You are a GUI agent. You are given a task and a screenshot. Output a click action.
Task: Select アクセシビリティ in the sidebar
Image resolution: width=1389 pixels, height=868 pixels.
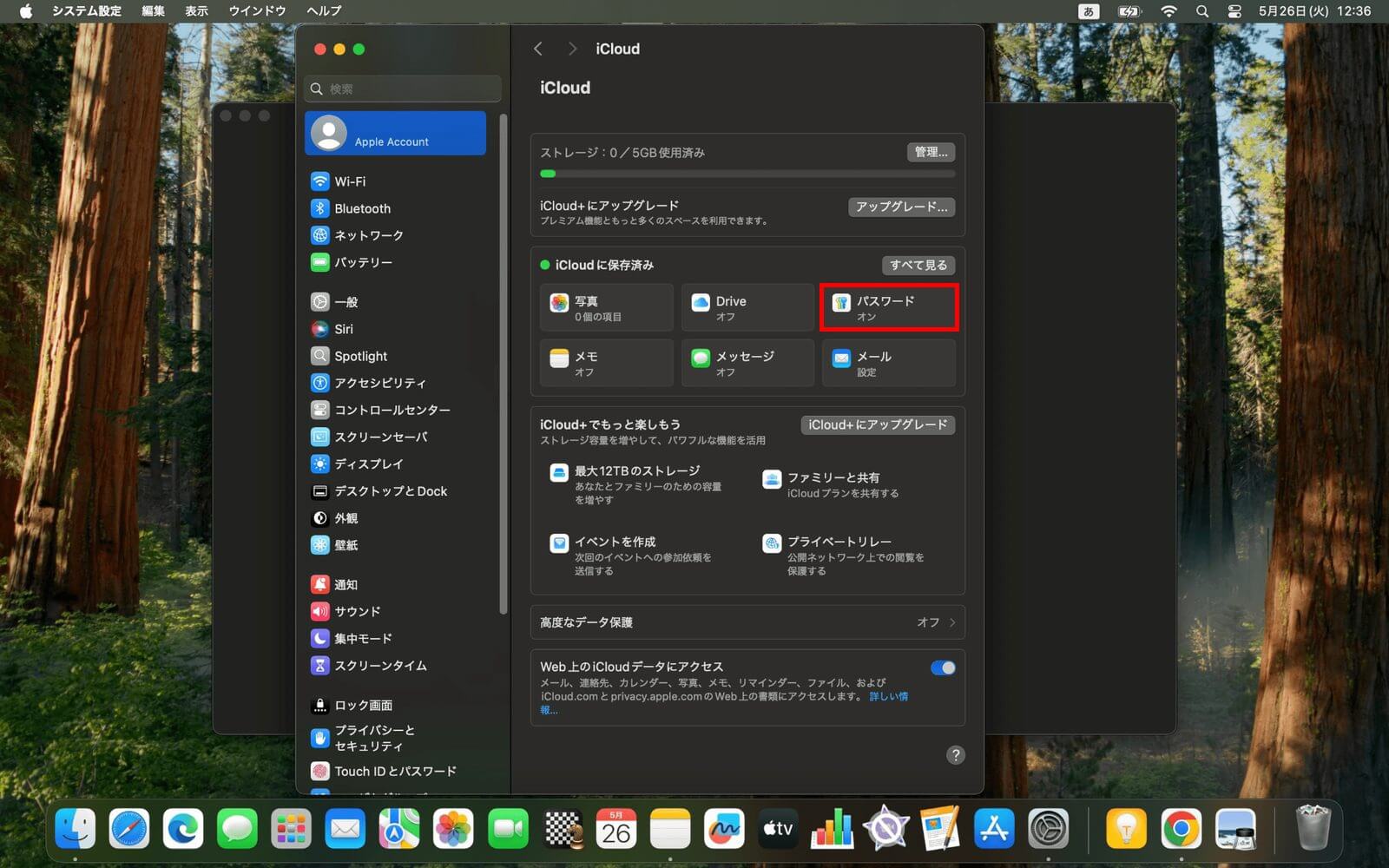(395, 383)
